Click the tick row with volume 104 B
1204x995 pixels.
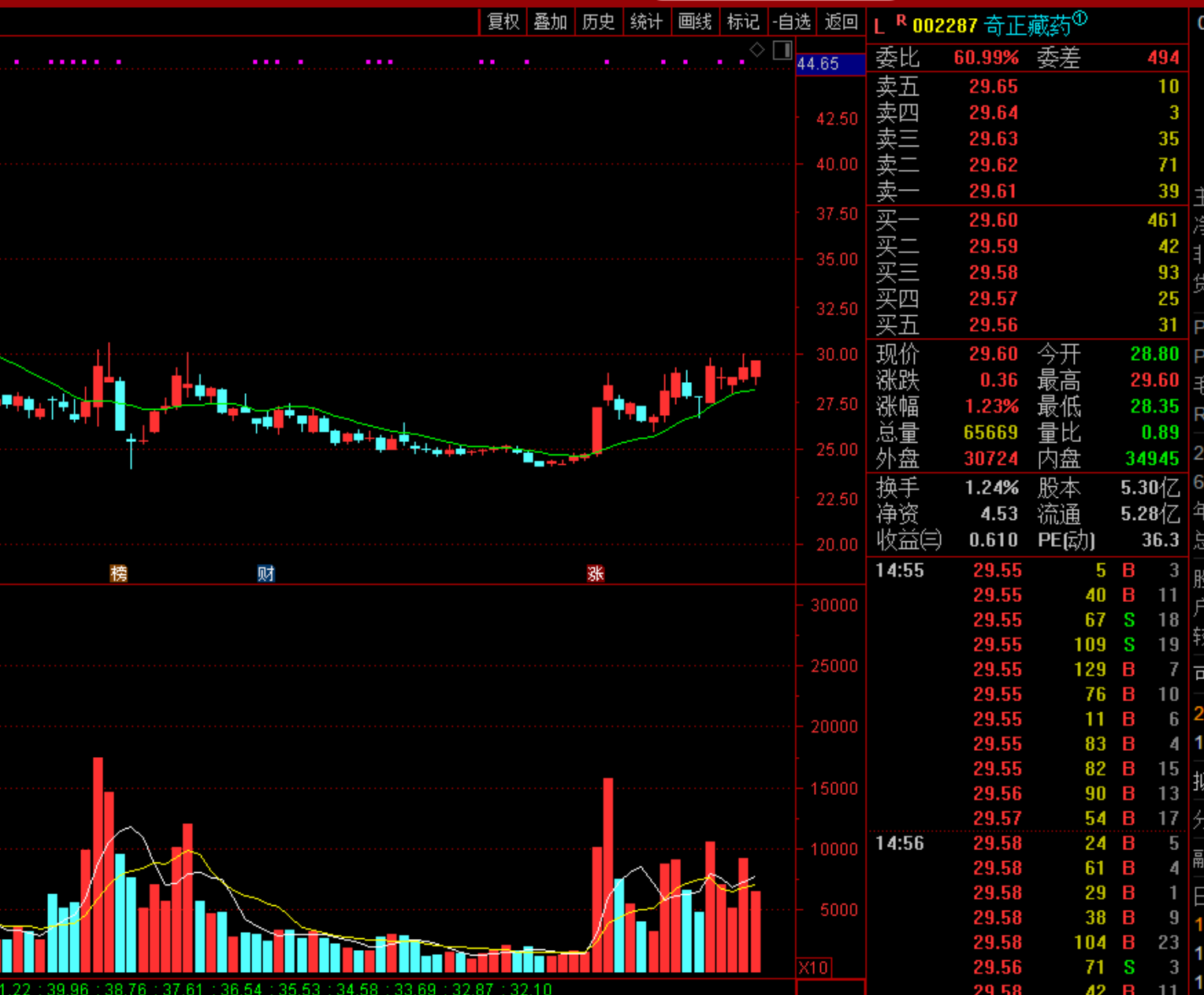tap(1027, 942)
